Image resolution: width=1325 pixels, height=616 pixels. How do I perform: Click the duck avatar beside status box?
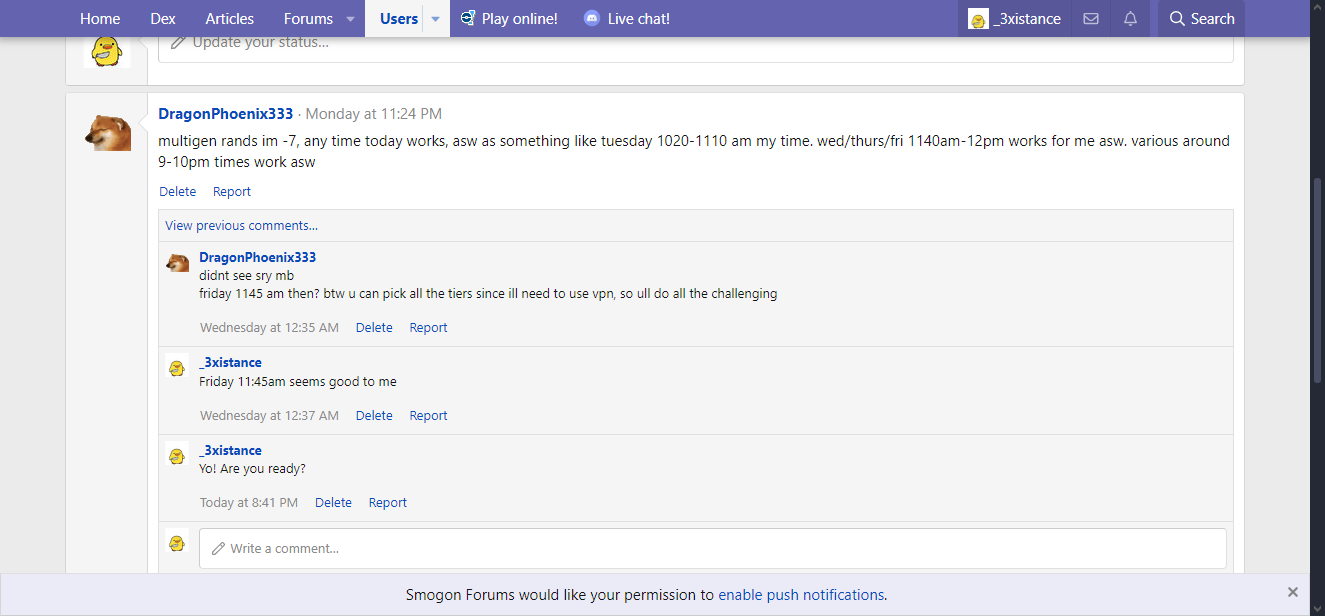click(107, 50)
